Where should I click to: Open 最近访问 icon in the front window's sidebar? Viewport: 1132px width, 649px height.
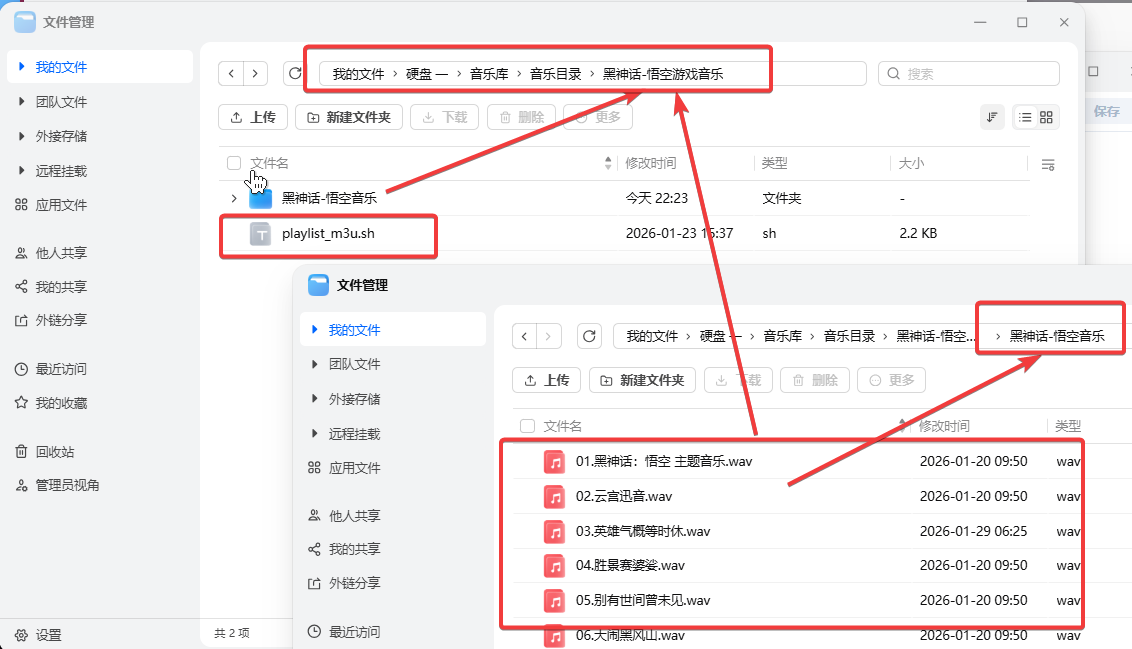[x=314, y=632]
